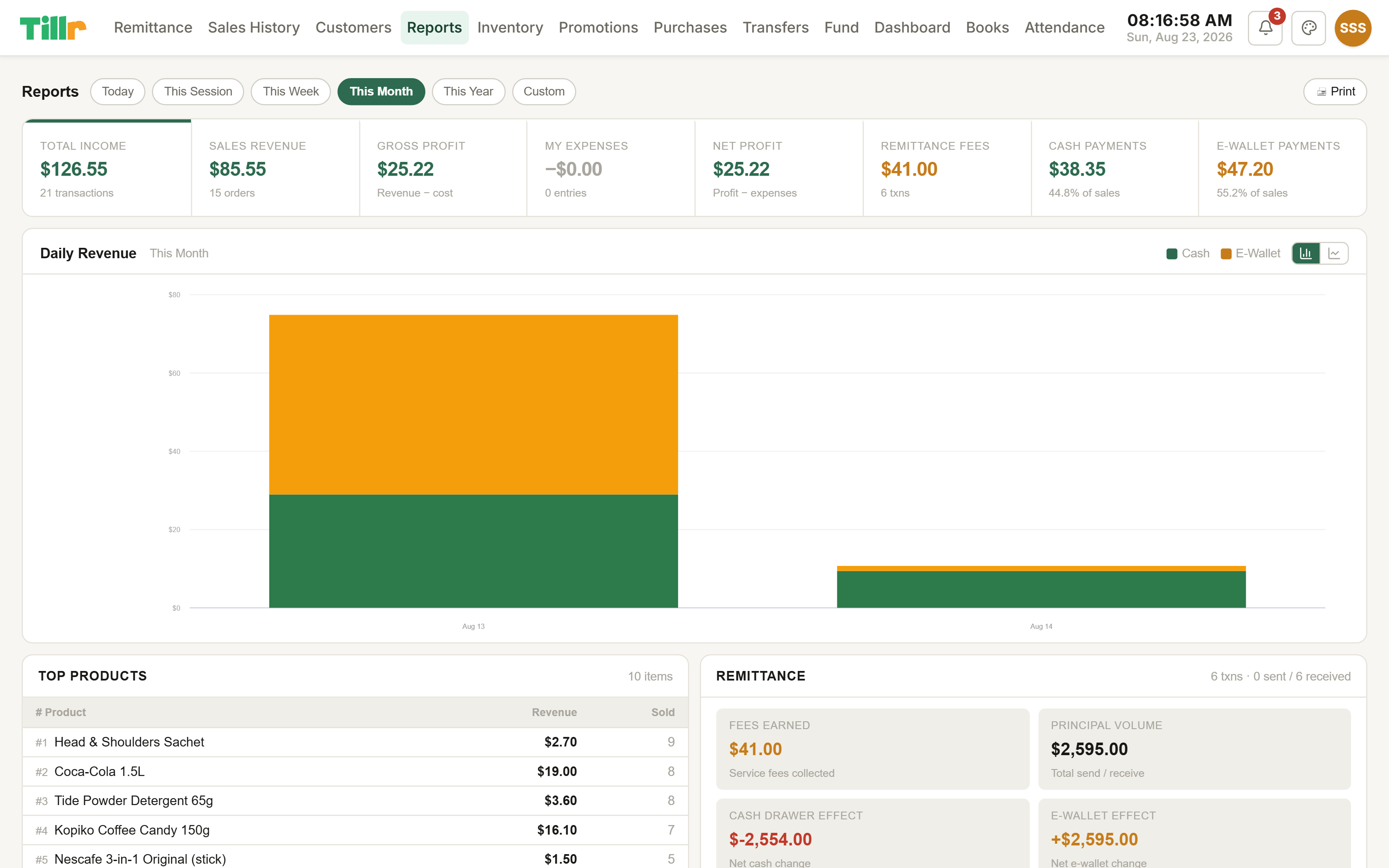Toggle the E-Wallet legend series
This screenshot has width=1389, height=868.
[x=1250, y=253]
